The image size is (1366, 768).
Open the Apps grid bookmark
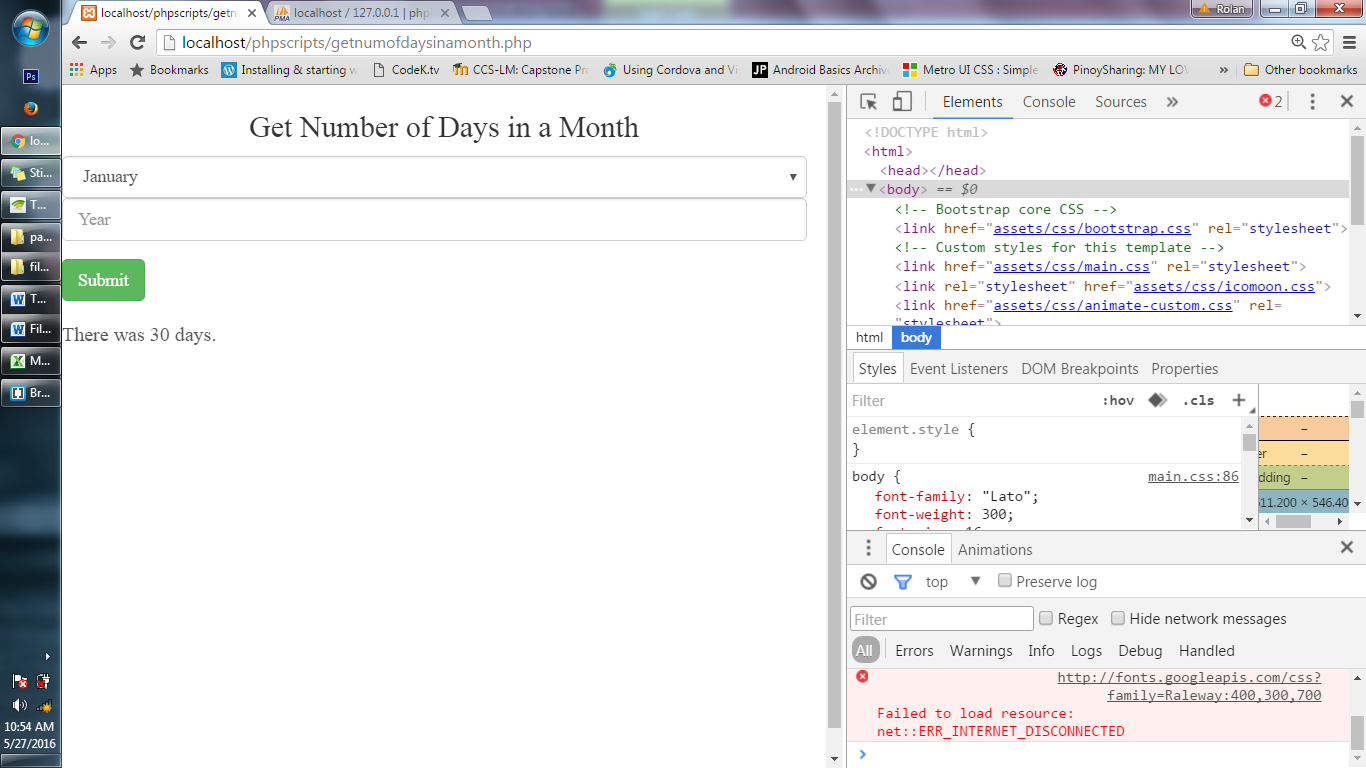[x=93, y=70]
